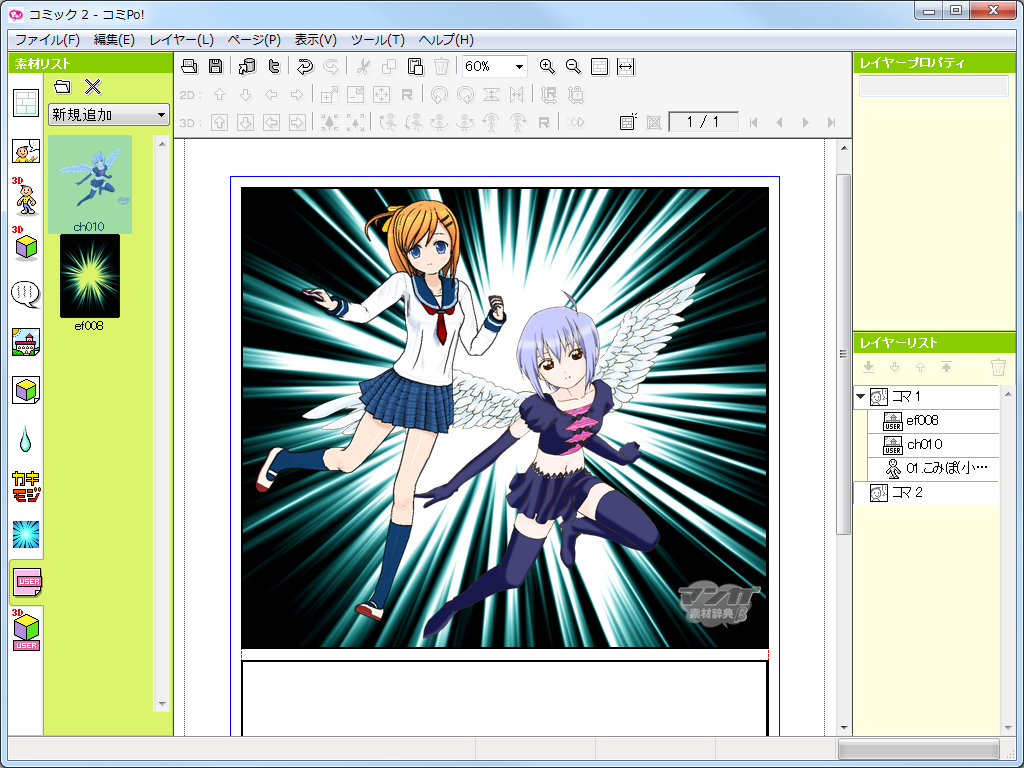1024x768 pixels.
Task: Open the 60% zoom level dropdown
Action: point(494,67)
